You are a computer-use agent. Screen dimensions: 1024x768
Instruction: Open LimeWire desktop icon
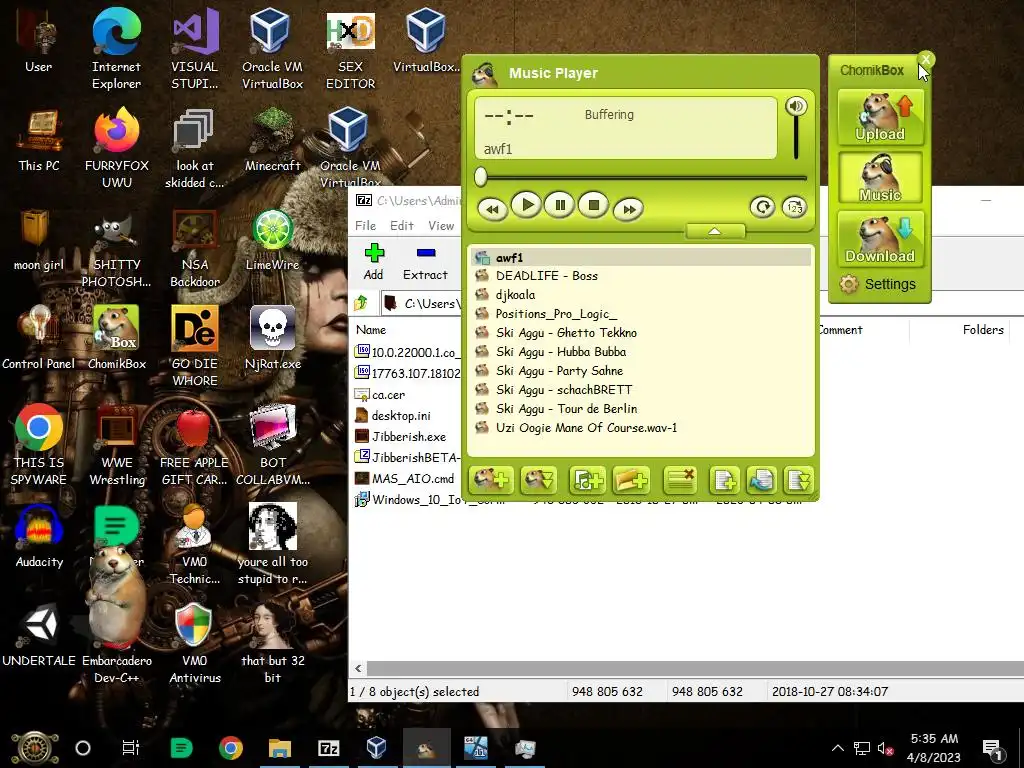click(x=272, y=240)
